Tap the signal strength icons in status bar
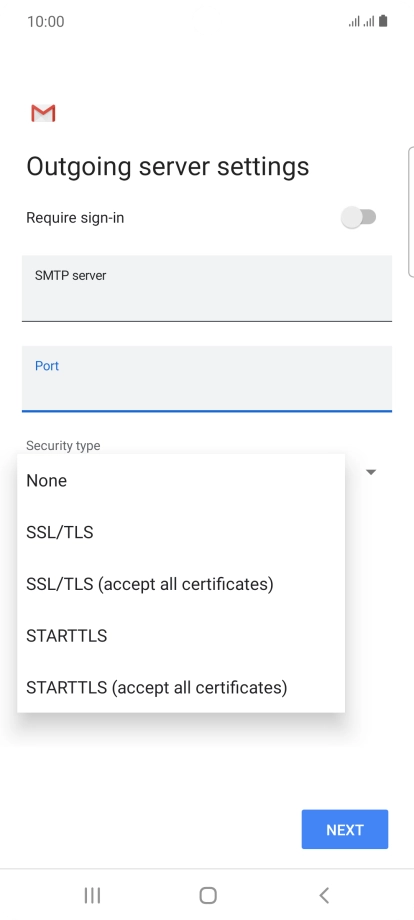Image resolution: width=414 pixels, height=920 pixels. [x=361, y=22]
